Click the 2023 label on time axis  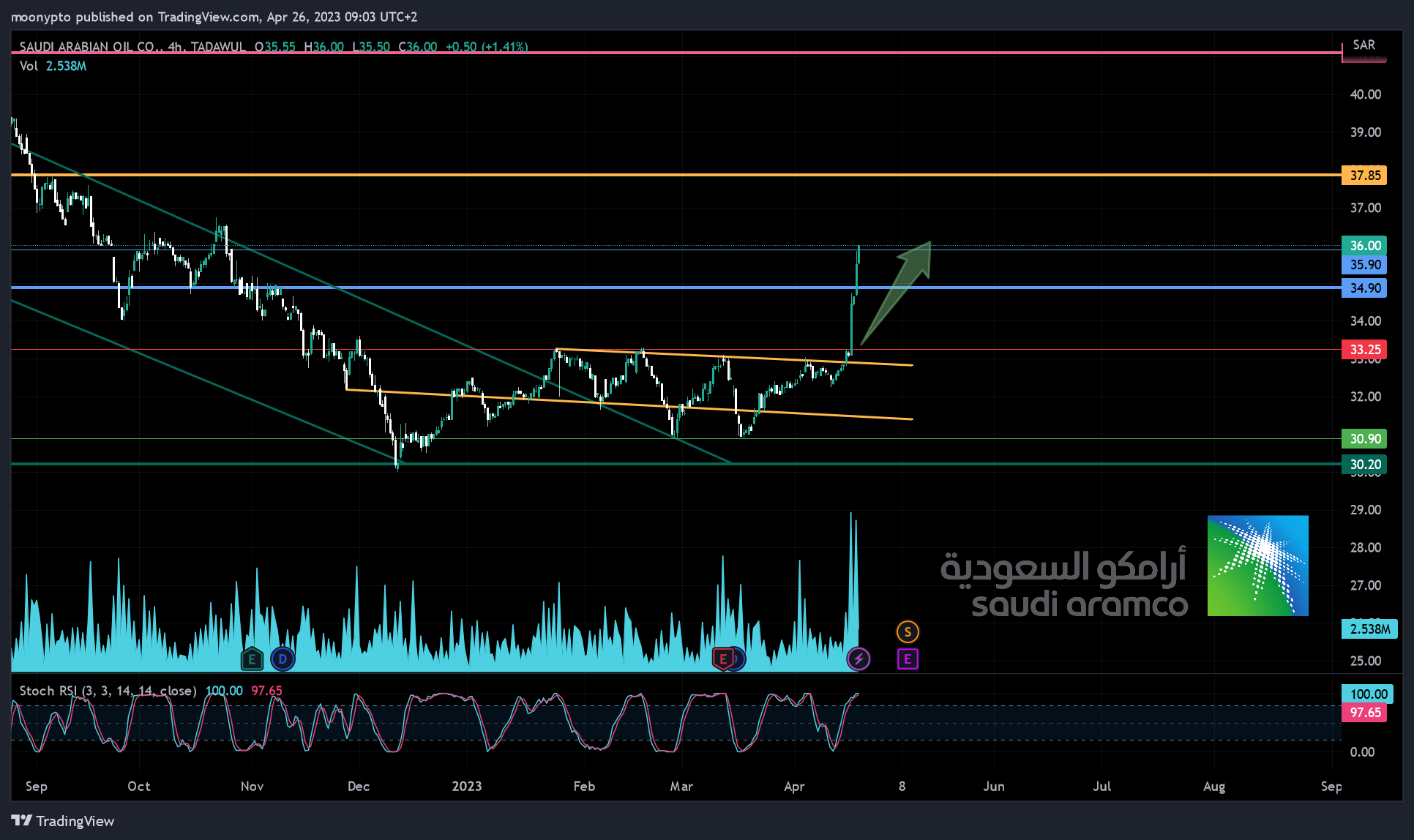(x=467, y=787)
